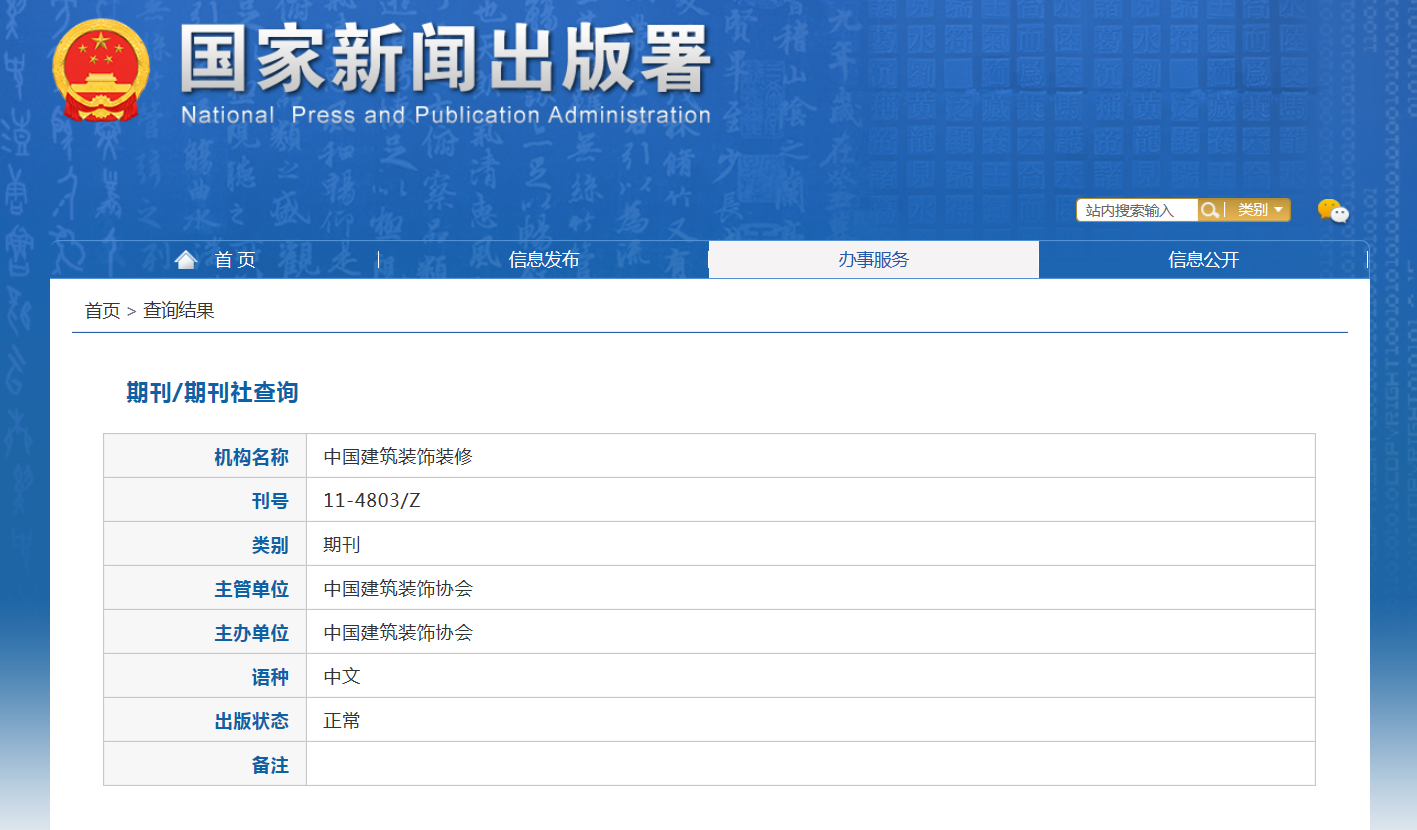Image resolution: width=1417 pixels, height=830 pixels.
Task: Open the 首页 navigation menu item
Action: 235,260
